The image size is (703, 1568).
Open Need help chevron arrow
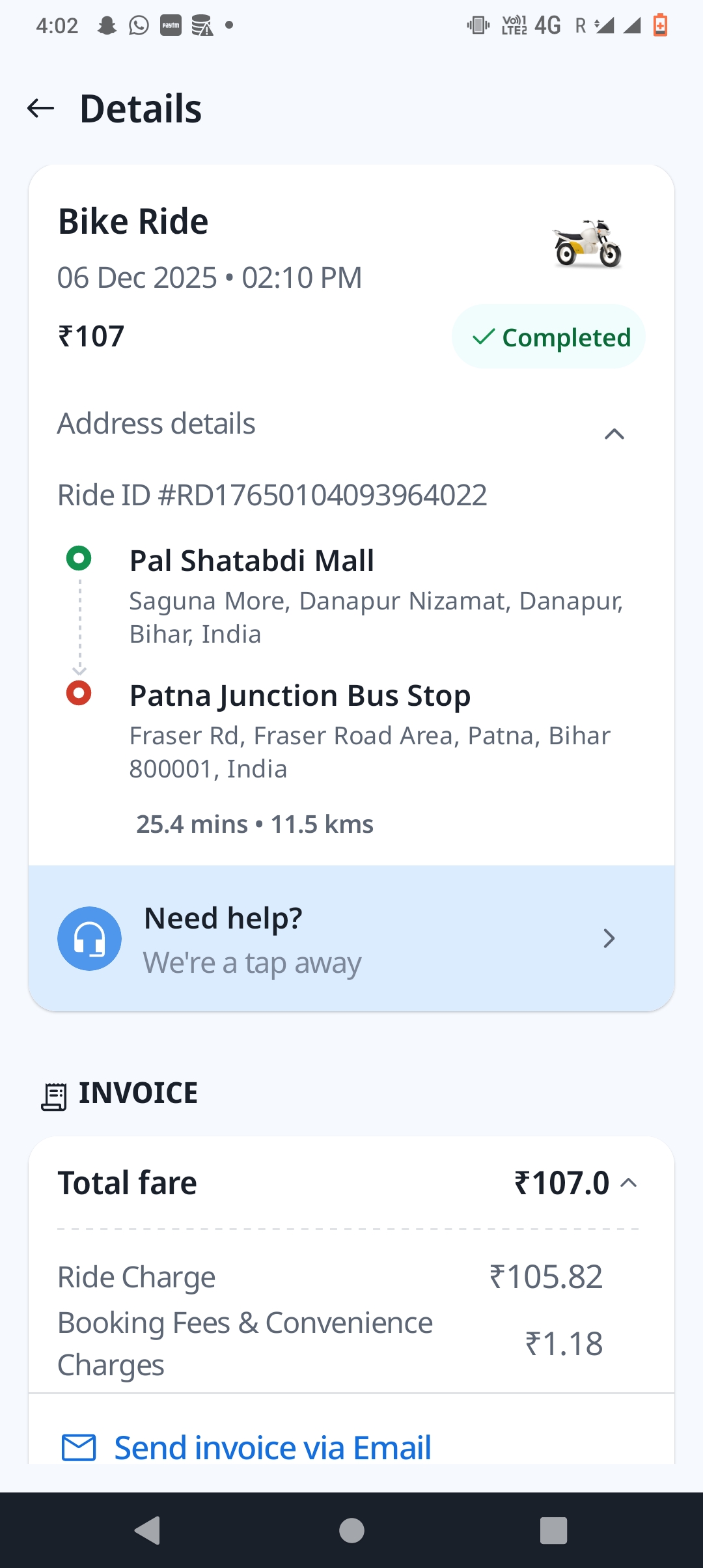609,938
